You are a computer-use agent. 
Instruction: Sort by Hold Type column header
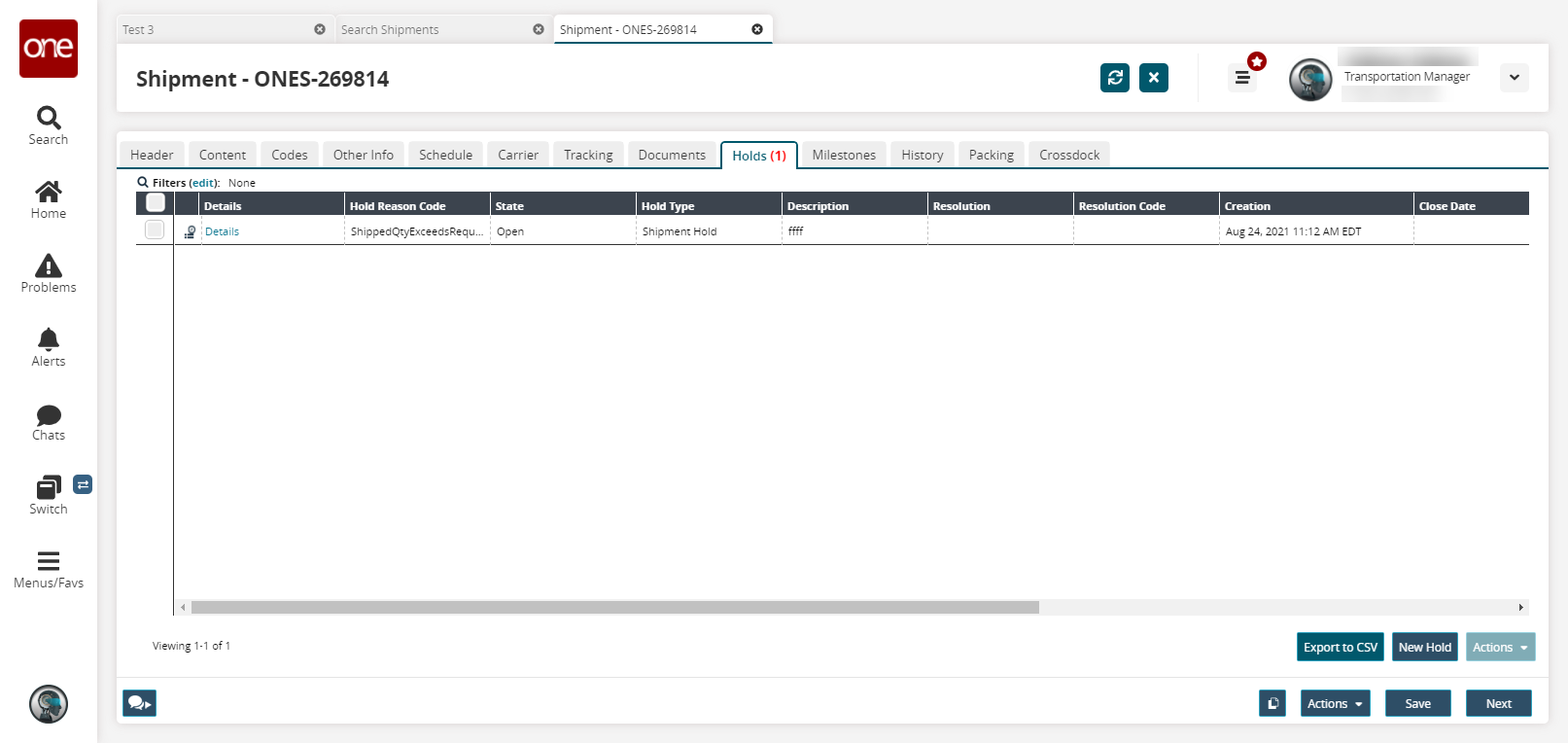pyautogui.click(x=709, y=205)
